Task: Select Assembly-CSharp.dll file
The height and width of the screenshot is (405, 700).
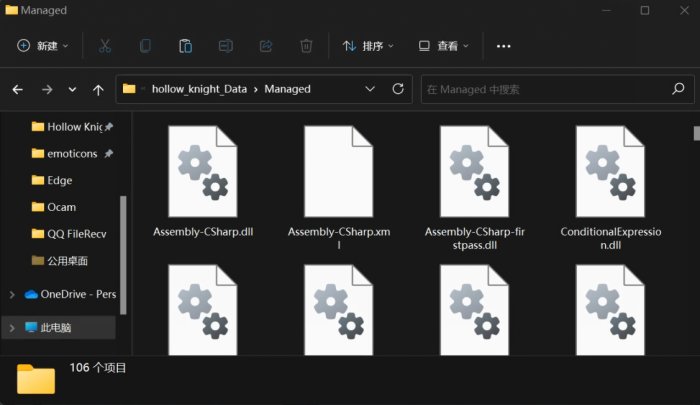Action: 203,182
